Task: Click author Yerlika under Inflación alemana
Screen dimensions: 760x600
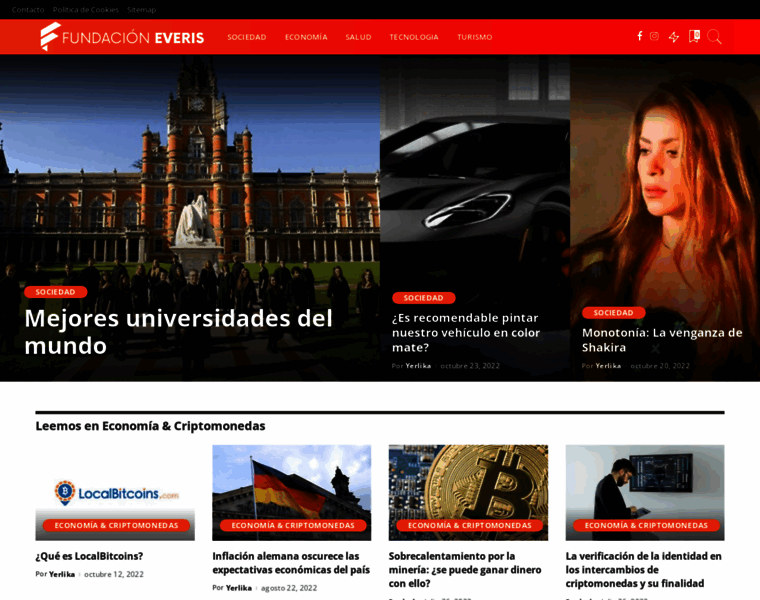Action: [x=239, y=588]
